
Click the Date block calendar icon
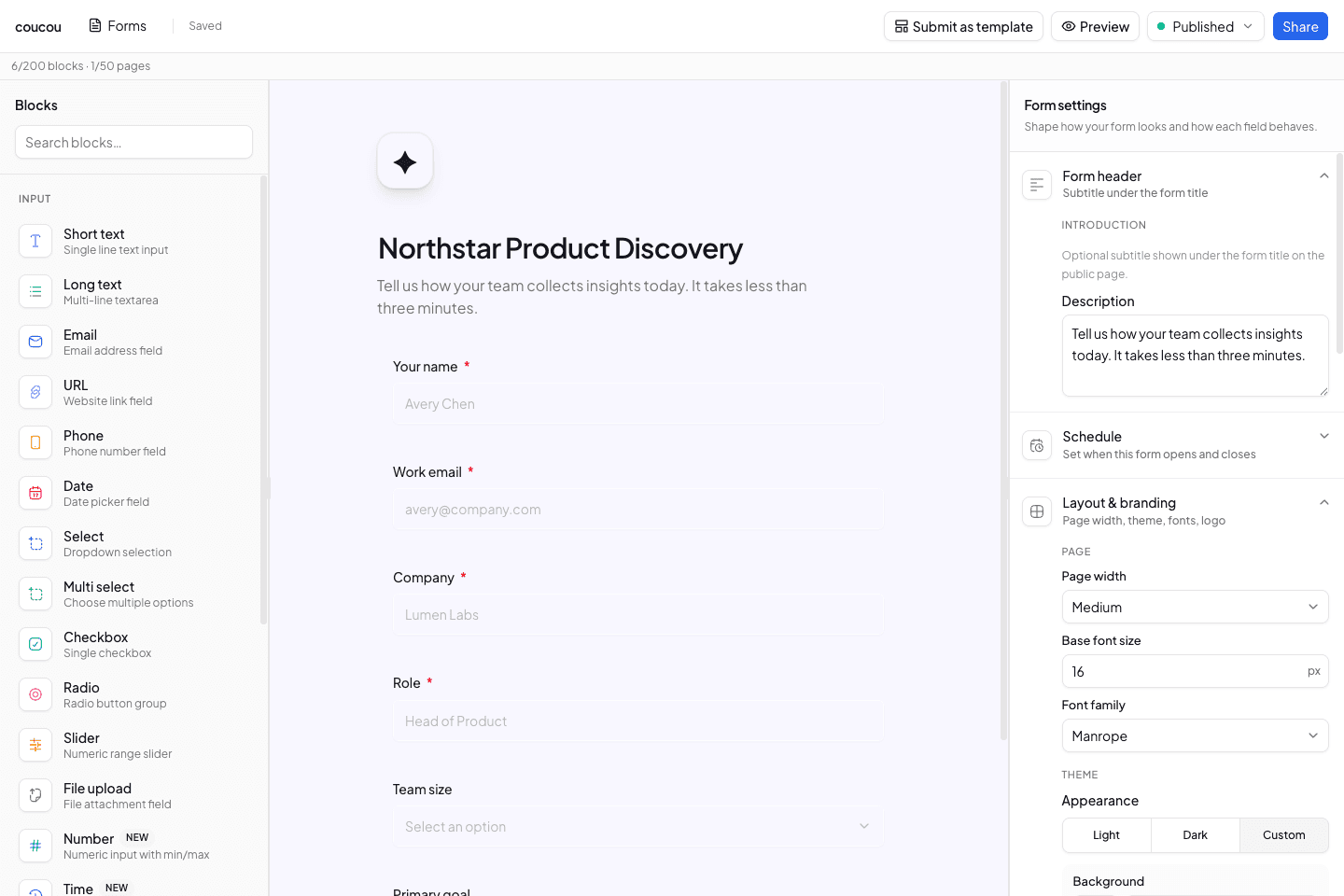click(x=35, y=493)
